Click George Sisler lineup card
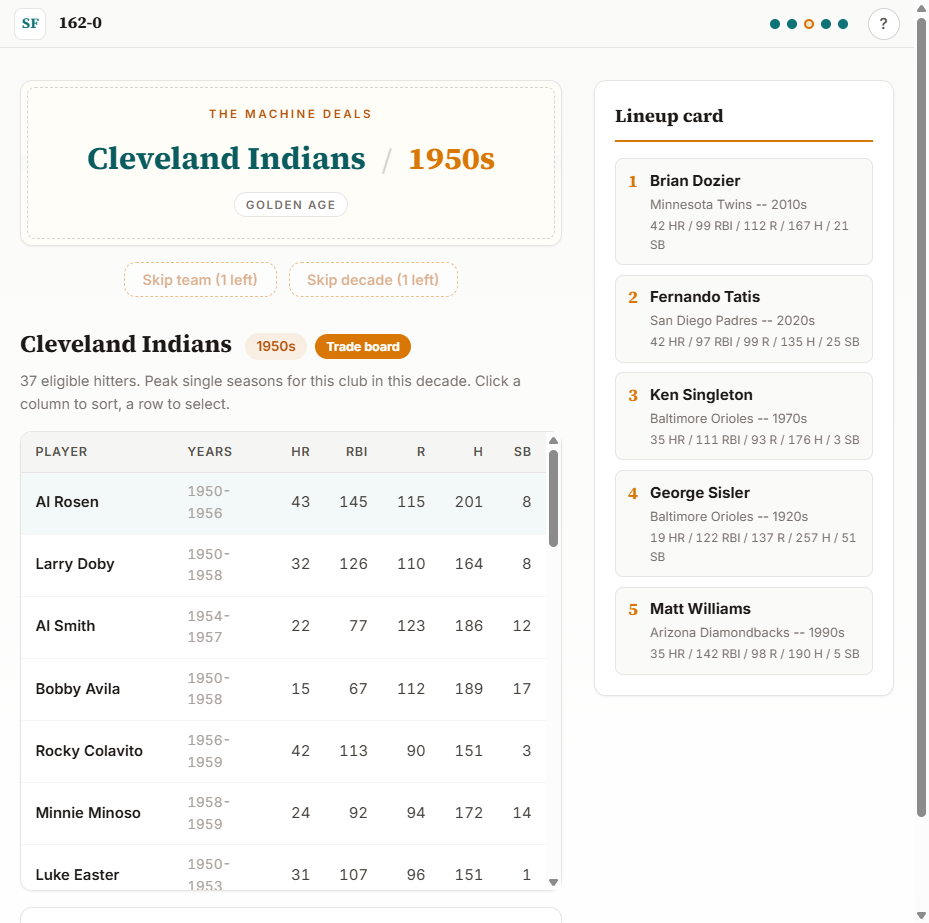The image size is (929, 923). 744,524
